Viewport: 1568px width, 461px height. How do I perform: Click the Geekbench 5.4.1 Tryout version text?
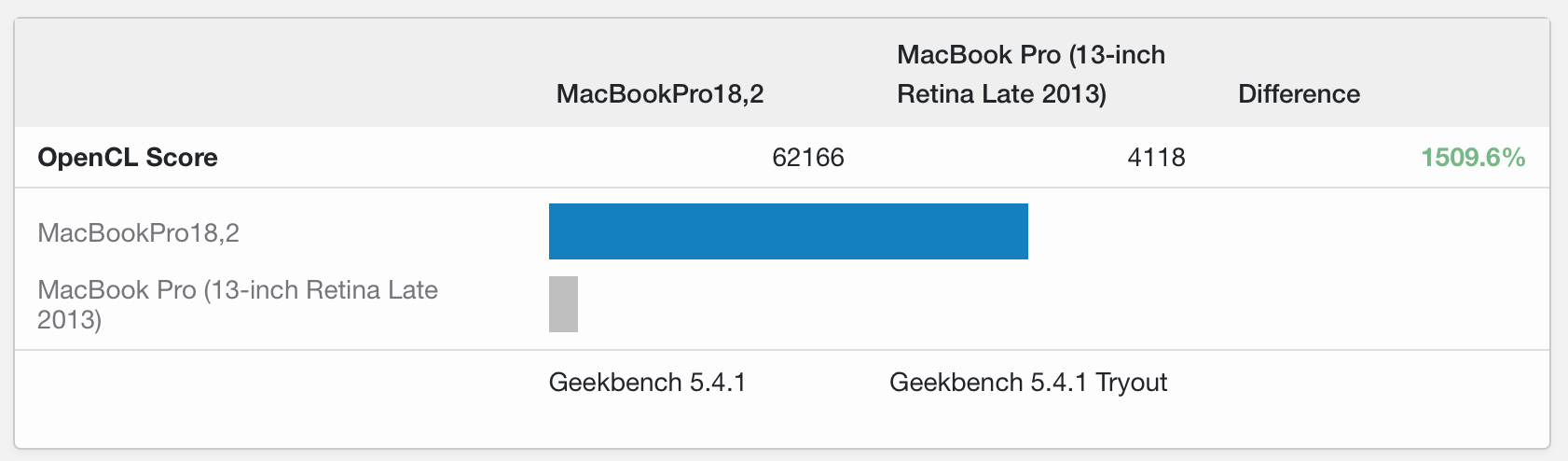[x=1028, y=383]
